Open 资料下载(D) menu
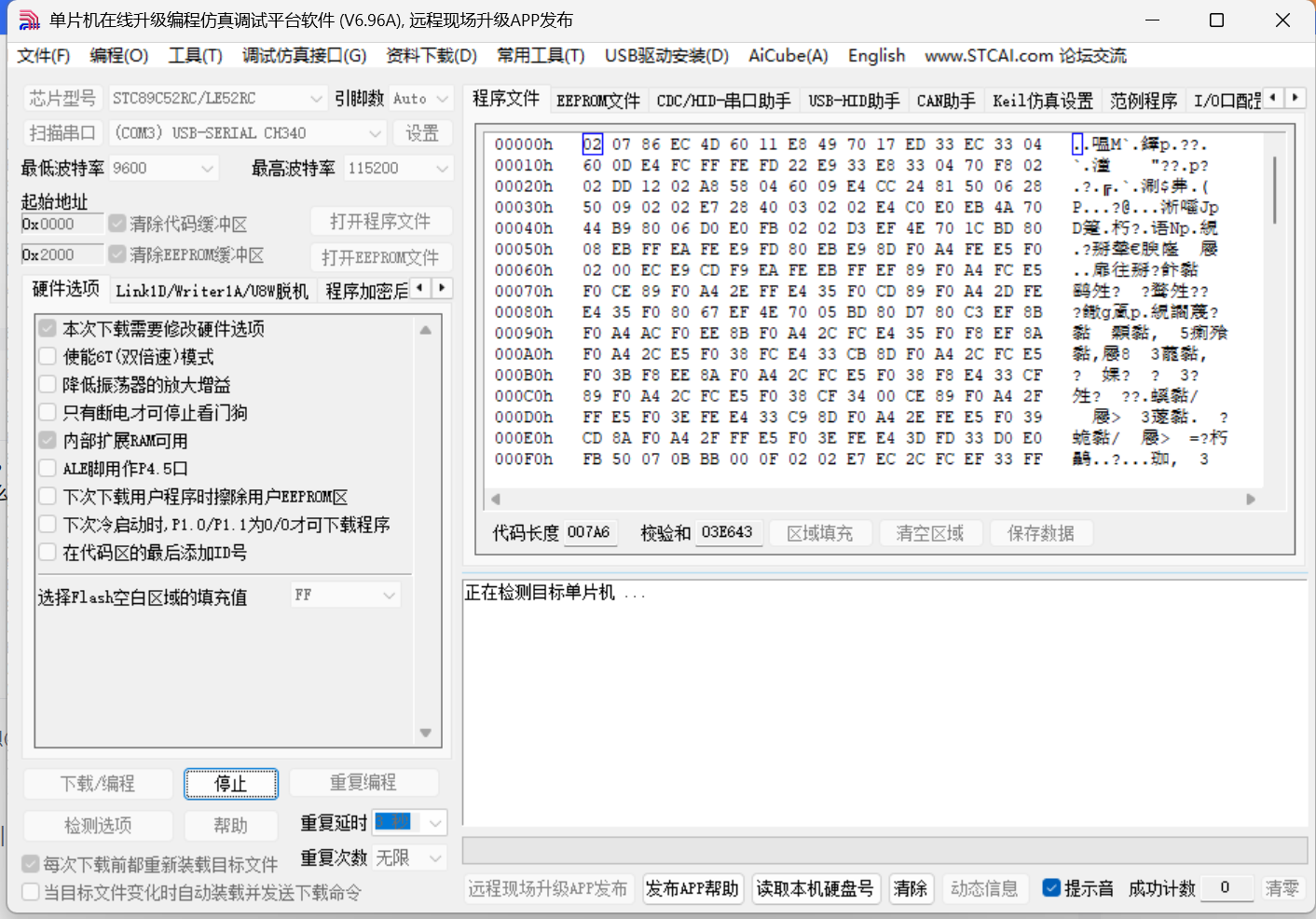 pos(432,56)
